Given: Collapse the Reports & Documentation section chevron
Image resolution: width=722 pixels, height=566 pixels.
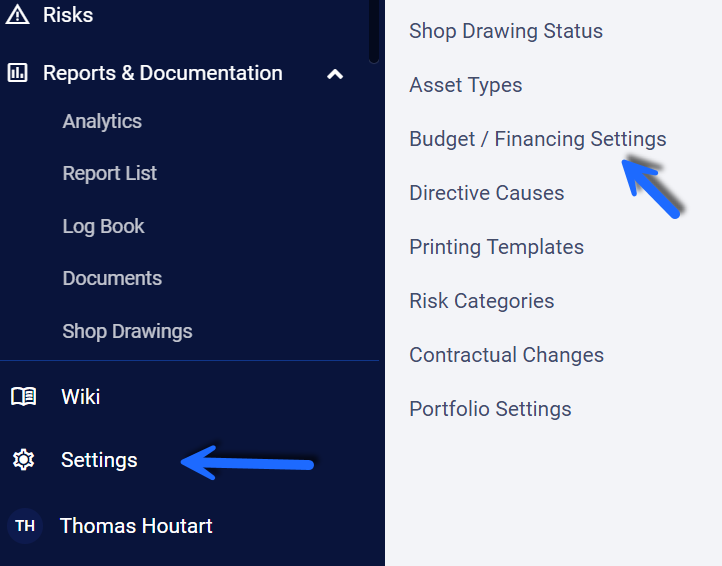Looking at the screenshot, I should (335, 74).
